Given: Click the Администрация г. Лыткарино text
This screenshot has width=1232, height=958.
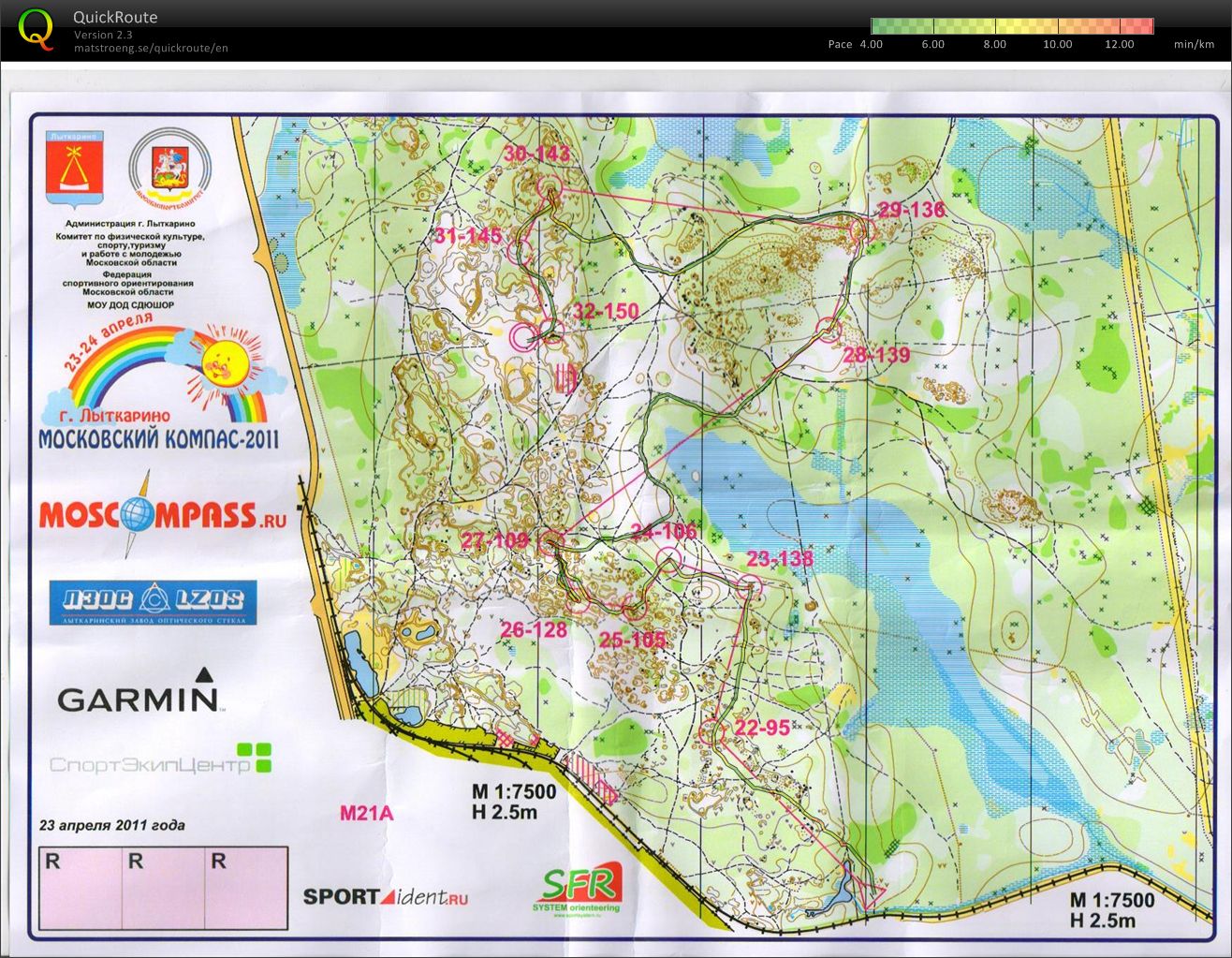Looking at the screenshot, I should pos(128,225).
